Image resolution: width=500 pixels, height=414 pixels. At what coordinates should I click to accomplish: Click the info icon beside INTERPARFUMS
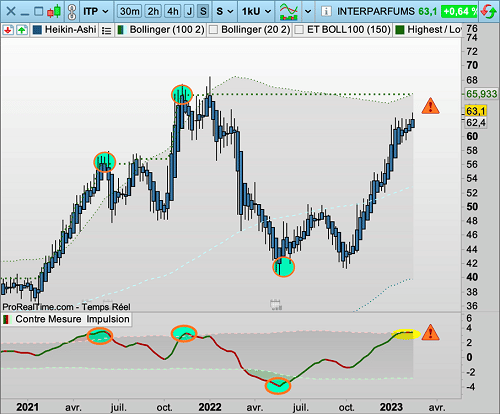[x=326, y=12]
